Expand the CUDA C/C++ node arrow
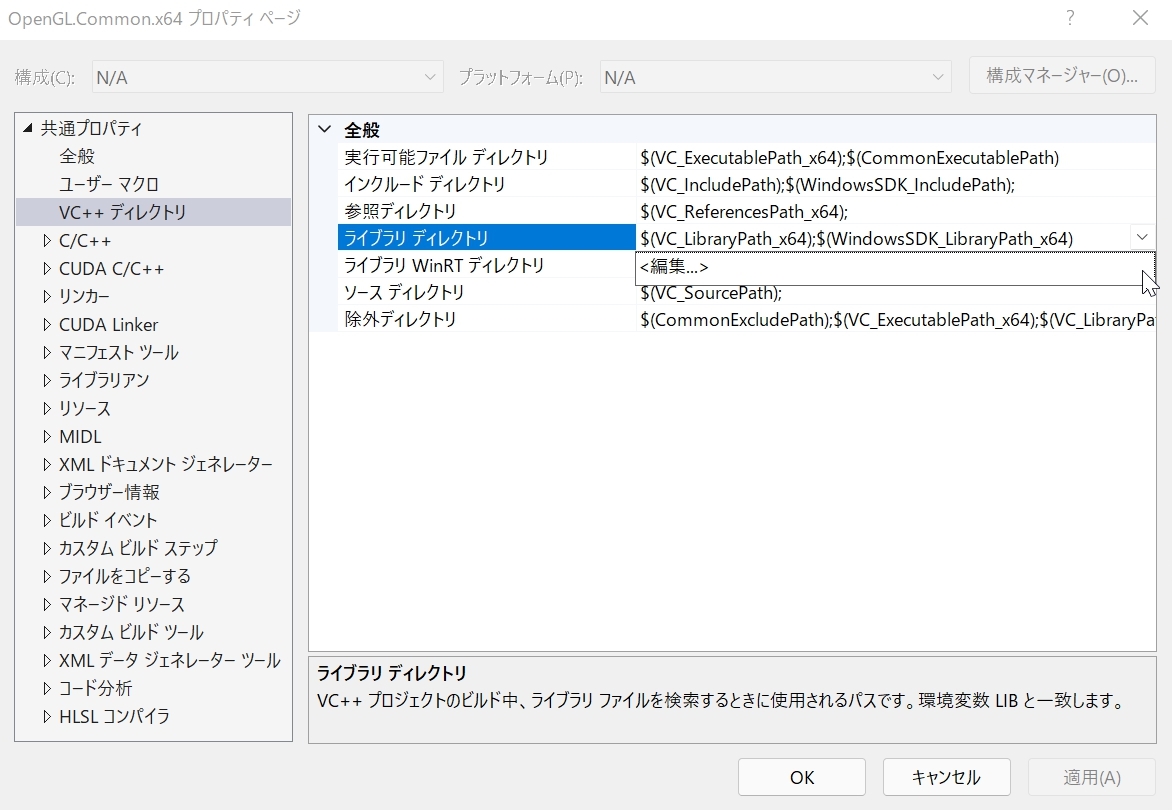 point(46,269)
